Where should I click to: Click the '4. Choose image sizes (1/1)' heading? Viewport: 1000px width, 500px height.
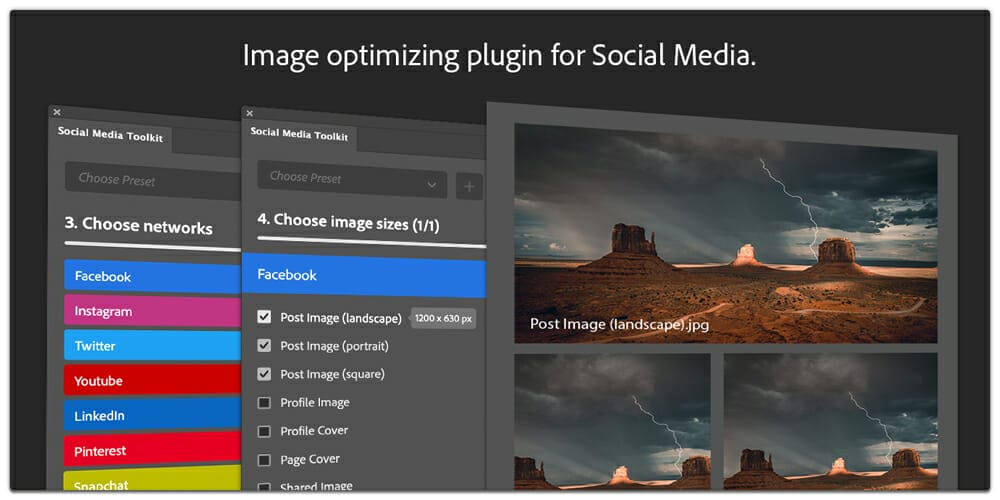pos(348,223)
